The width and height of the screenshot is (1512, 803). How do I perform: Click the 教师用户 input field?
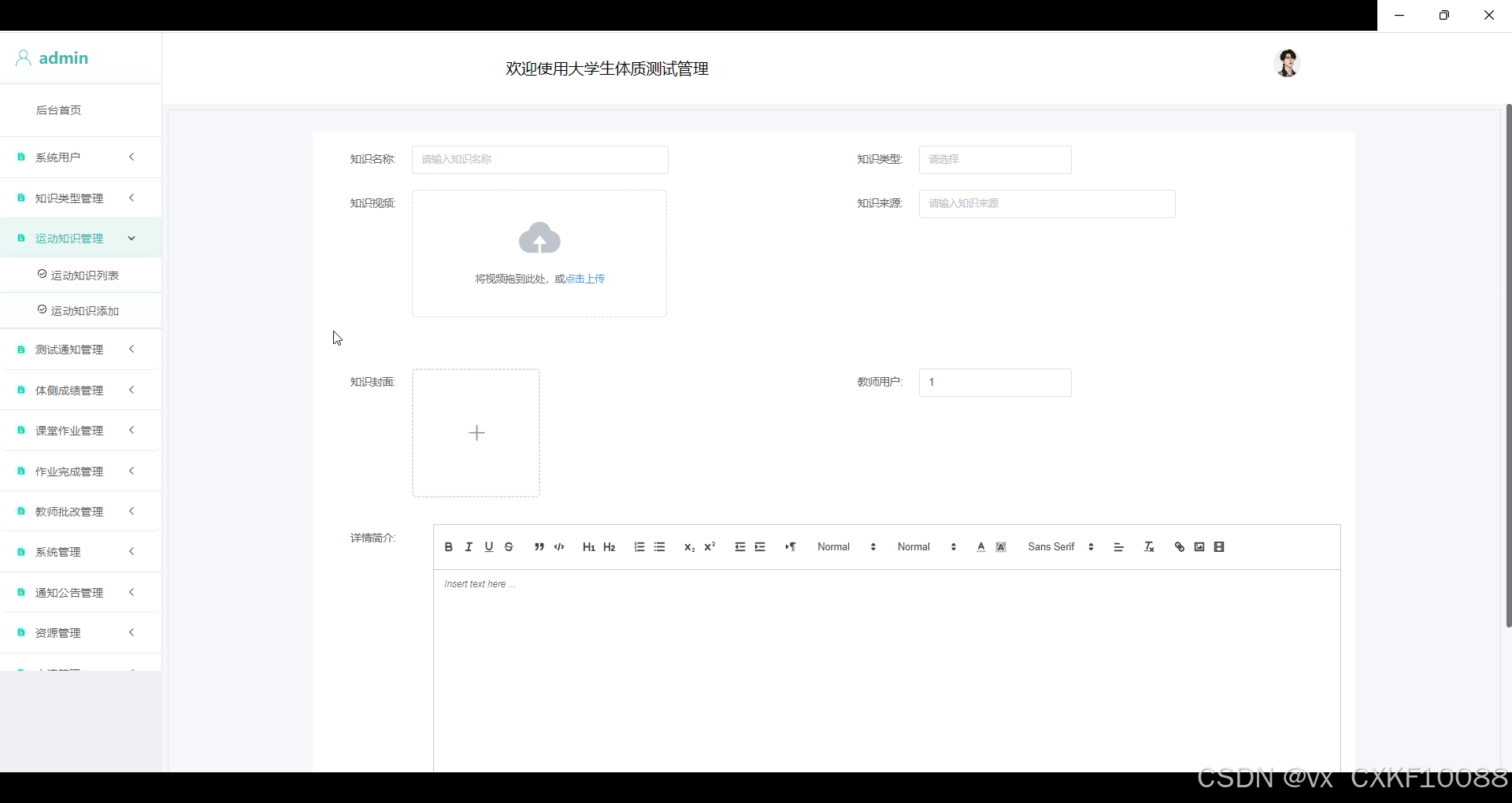coord(995,383)
